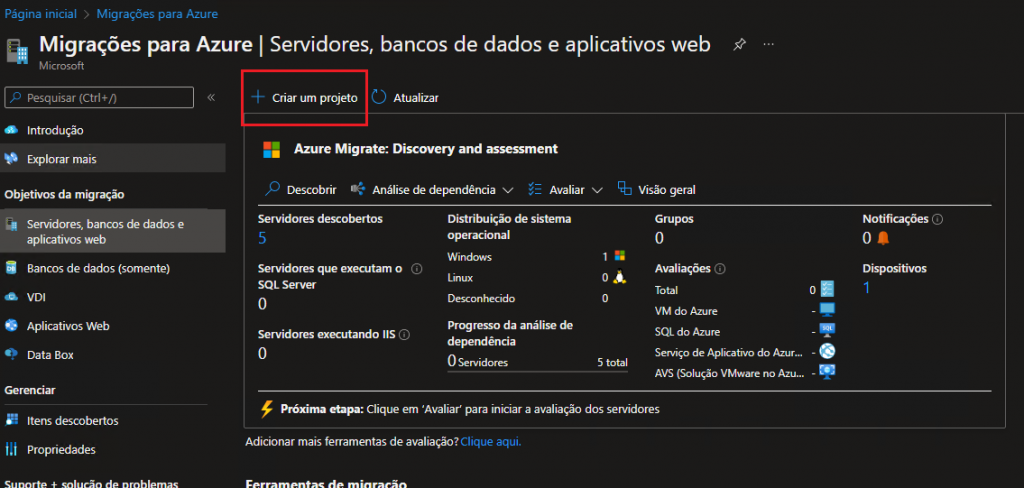This screenshot has height=488, width=1024.
Task: Open Itens descobertos in the sidebar
Action: click(72, 421)
